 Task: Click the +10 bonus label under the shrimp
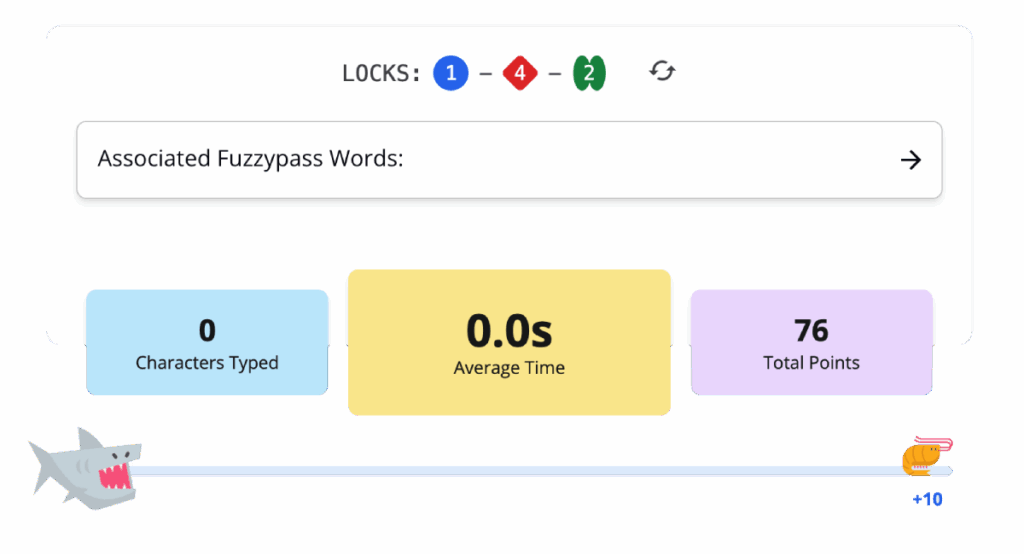pos(927,499)
